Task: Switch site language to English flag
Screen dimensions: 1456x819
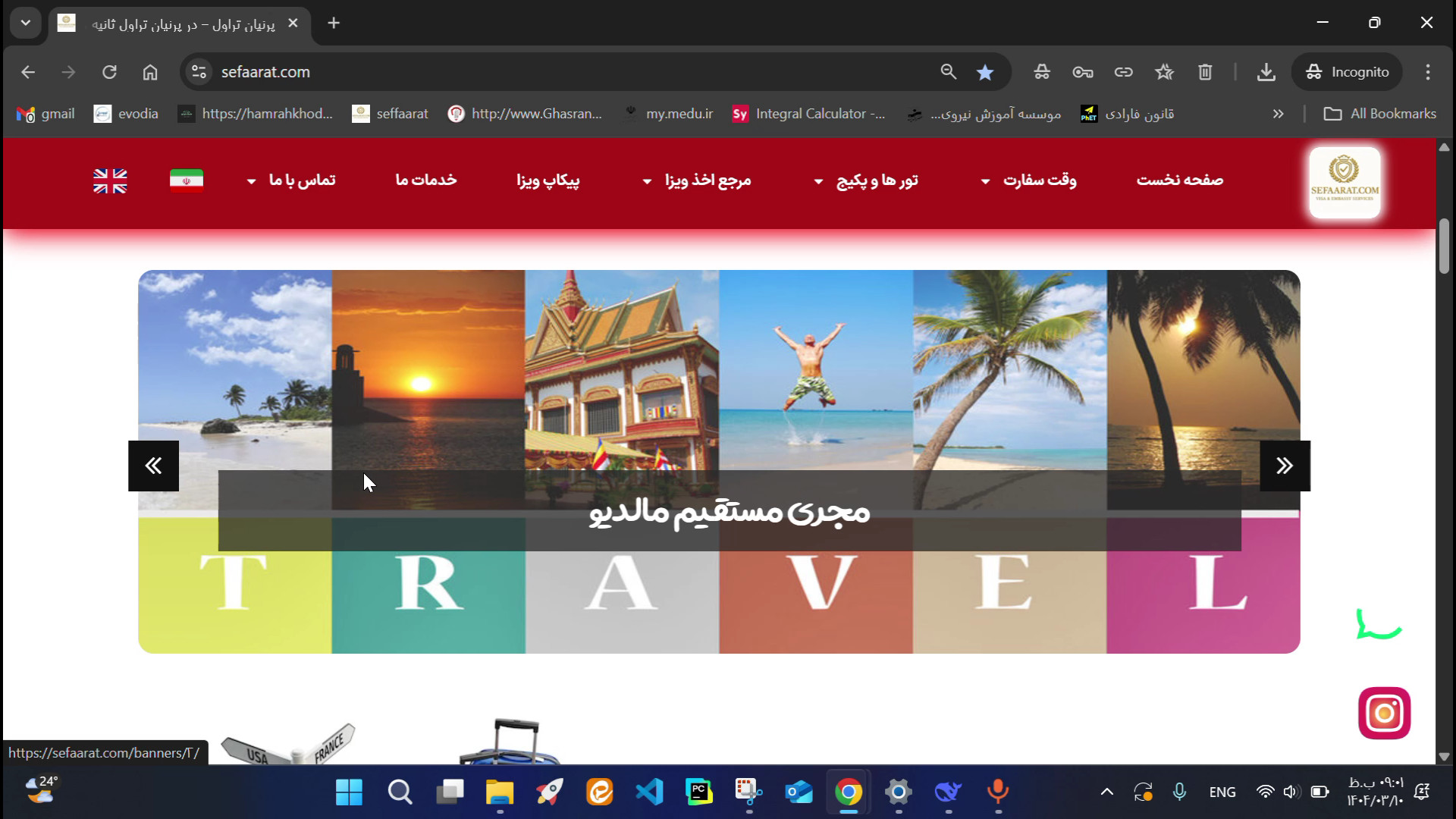Action: pos(110,180)
